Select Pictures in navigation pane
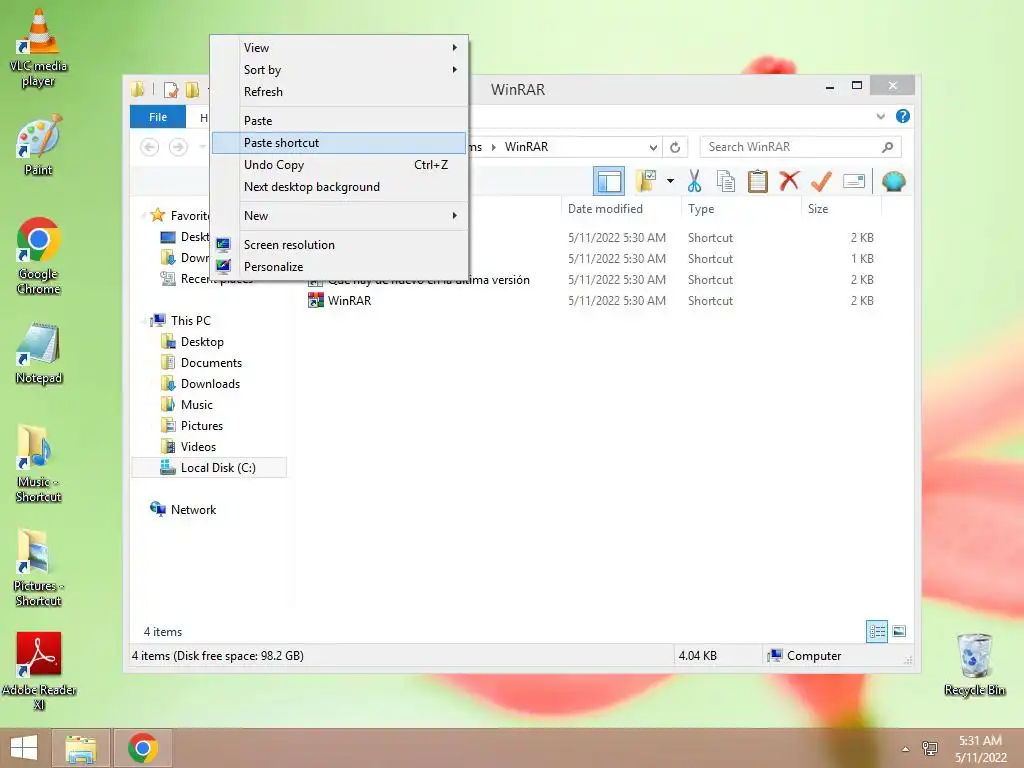Screen dimensions: 1024x768 pyautogui.click(x=202, y=426)
